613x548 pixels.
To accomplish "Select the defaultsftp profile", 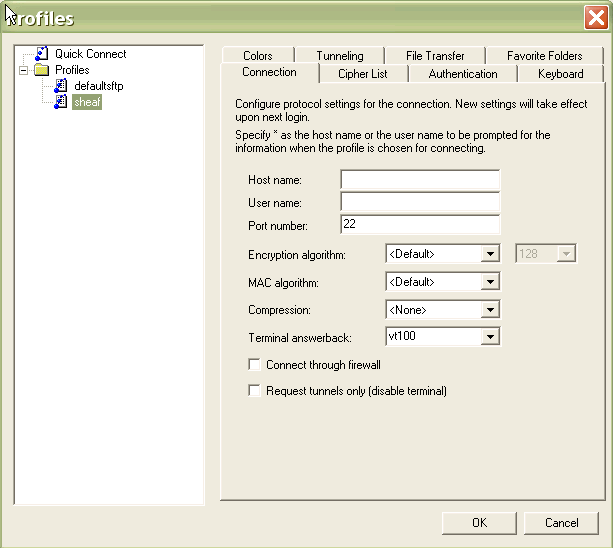I will [x=99, y=86].
